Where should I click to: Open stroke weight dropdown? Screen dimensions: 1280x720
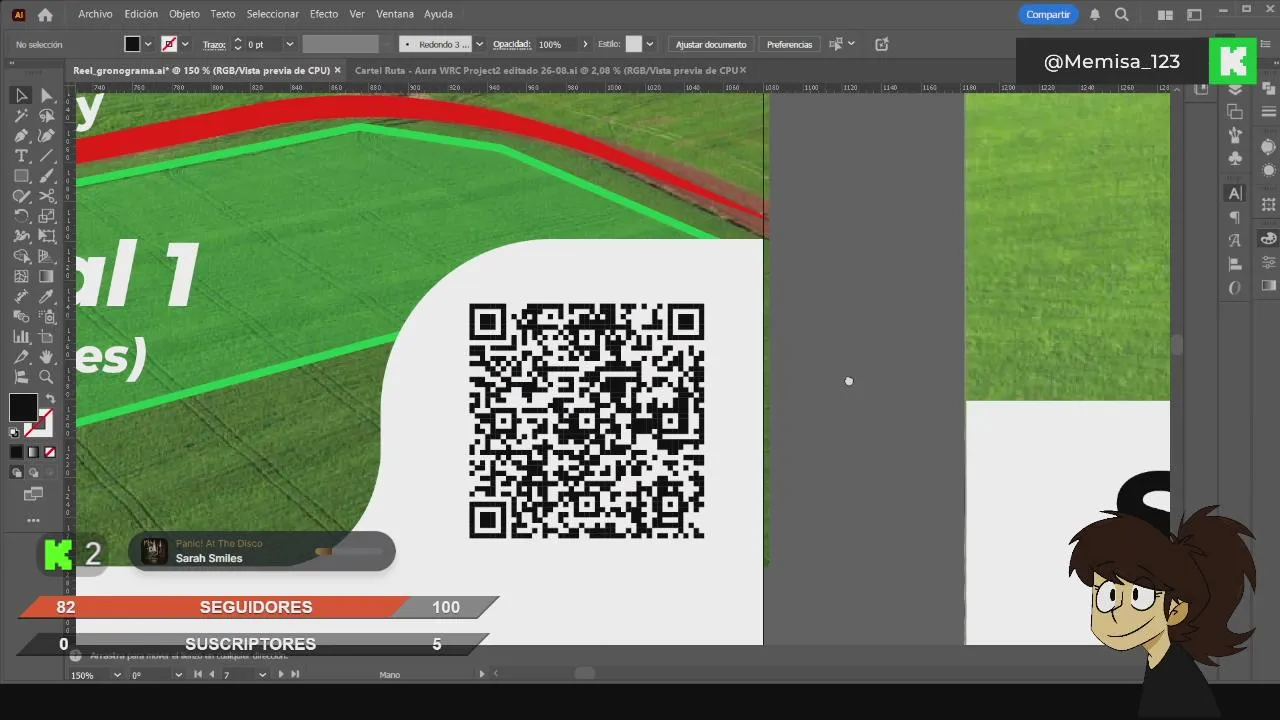pyautogui.click(x=290, y=44)
